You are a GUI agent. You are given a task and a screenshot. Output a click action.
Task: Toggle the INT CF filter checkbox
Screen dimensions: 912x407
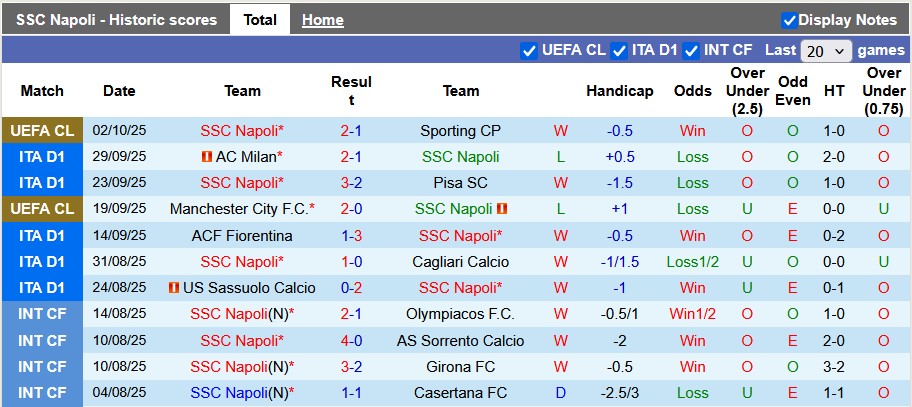coord(689,50)
